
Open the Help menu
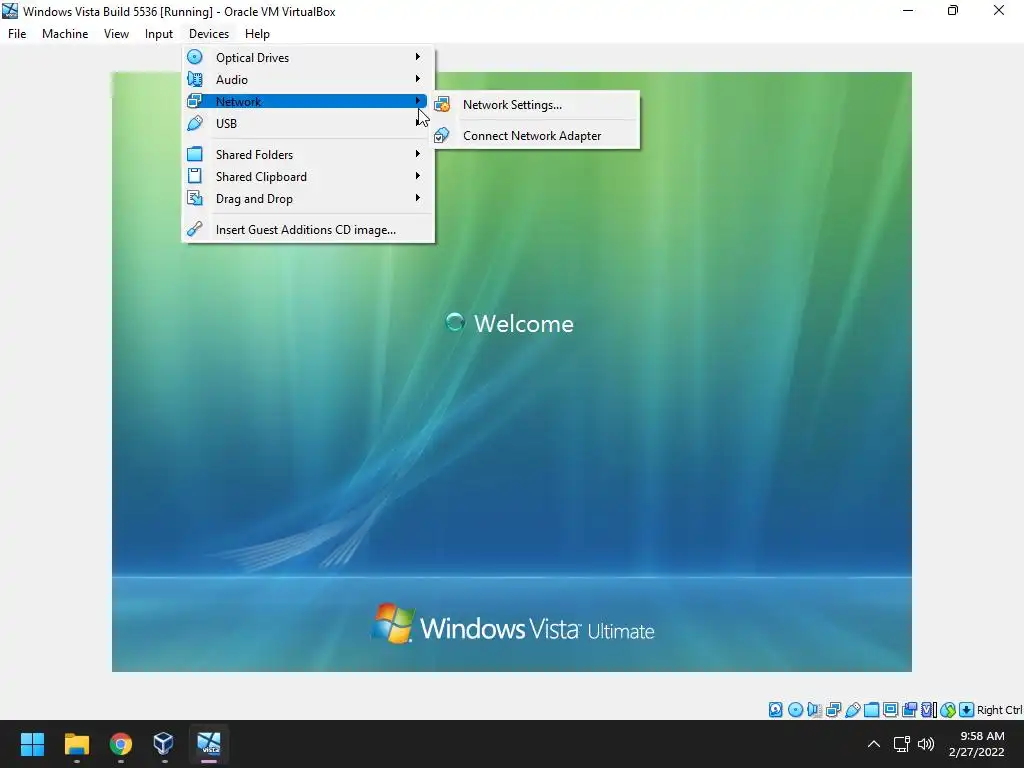257,34
